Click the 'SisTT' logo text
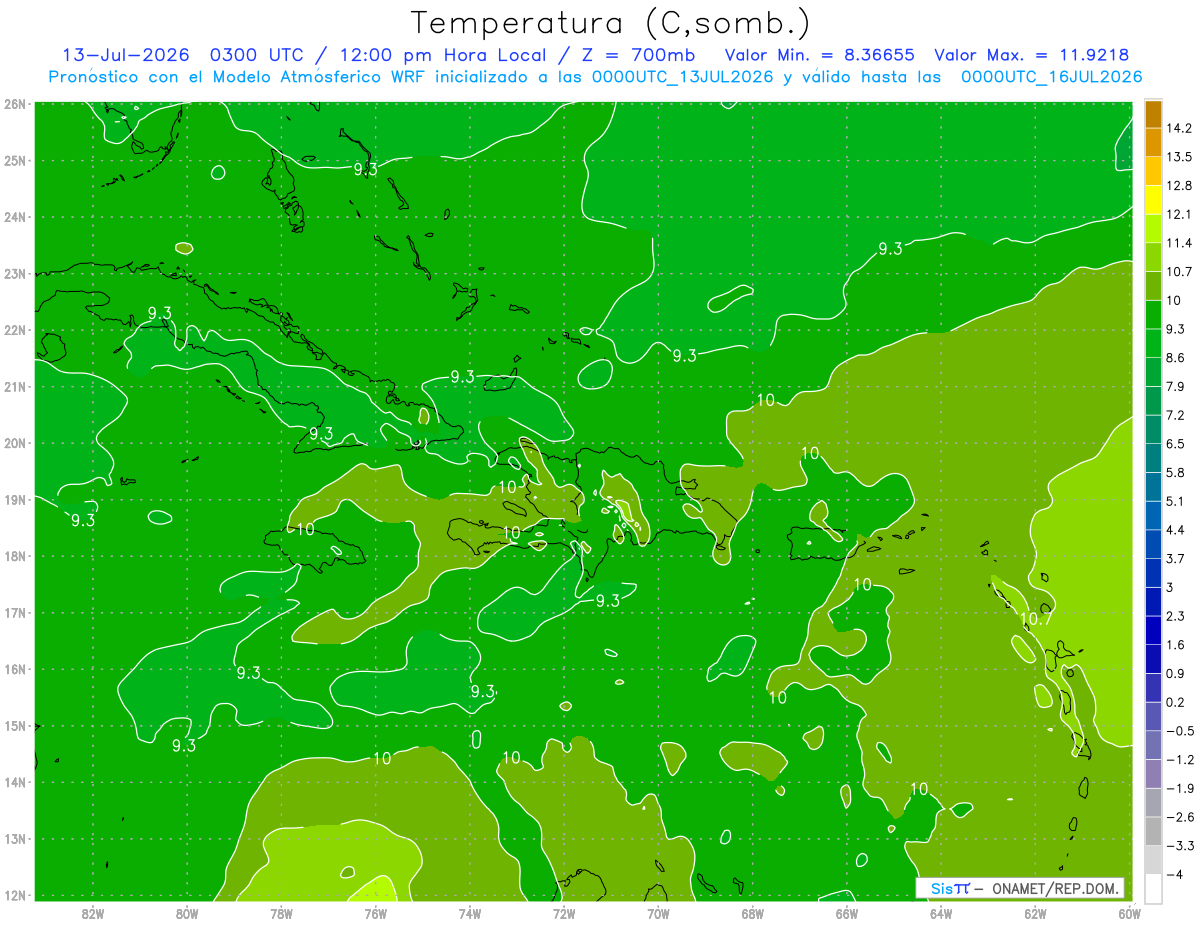The image size is (1200, 927). click(x=950, y=888)
